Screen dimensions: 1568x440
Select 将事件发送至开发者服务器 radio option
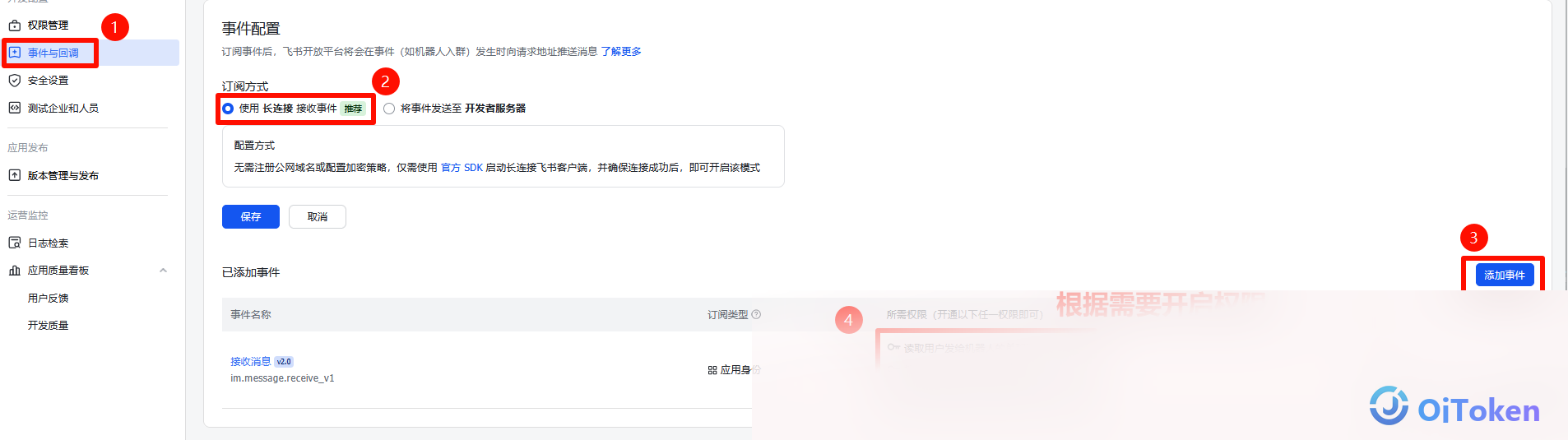pyautogui.click(x=389, y=109)
